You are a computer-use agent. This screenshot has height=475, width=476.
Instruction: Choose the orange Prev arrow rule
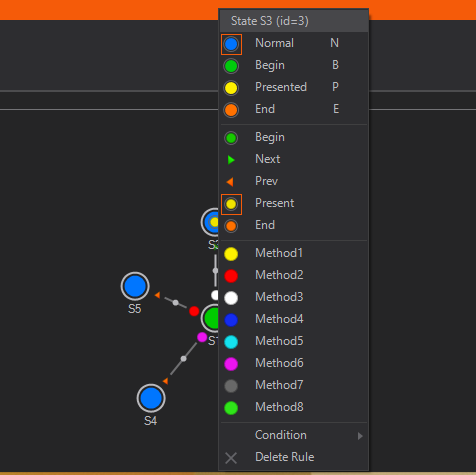230,182
